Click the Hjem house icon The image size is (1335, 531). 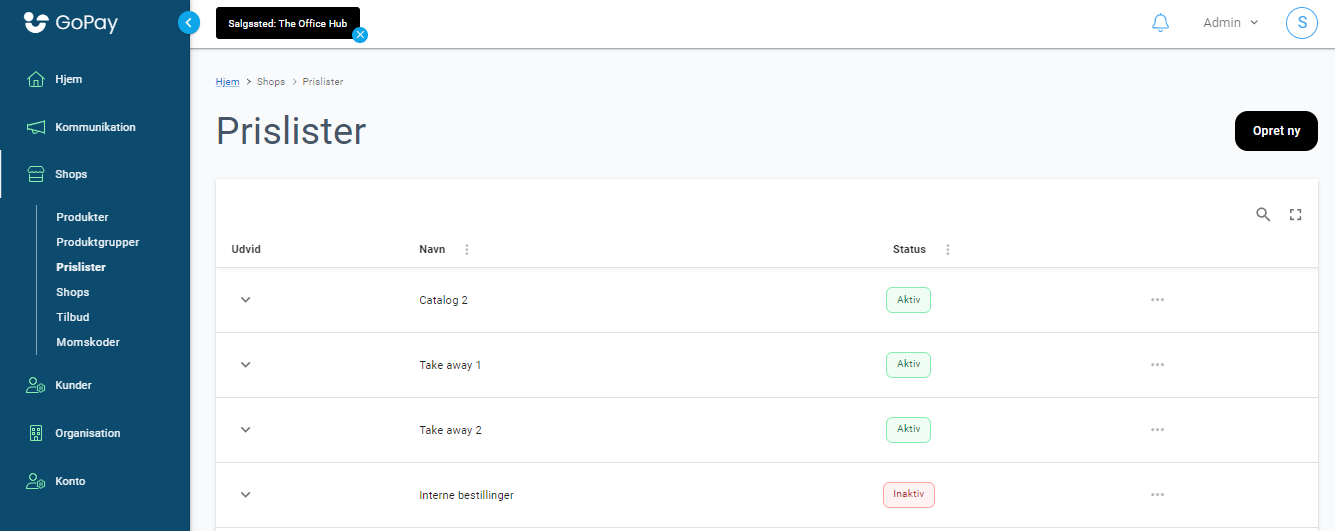[x=36, y=79]
